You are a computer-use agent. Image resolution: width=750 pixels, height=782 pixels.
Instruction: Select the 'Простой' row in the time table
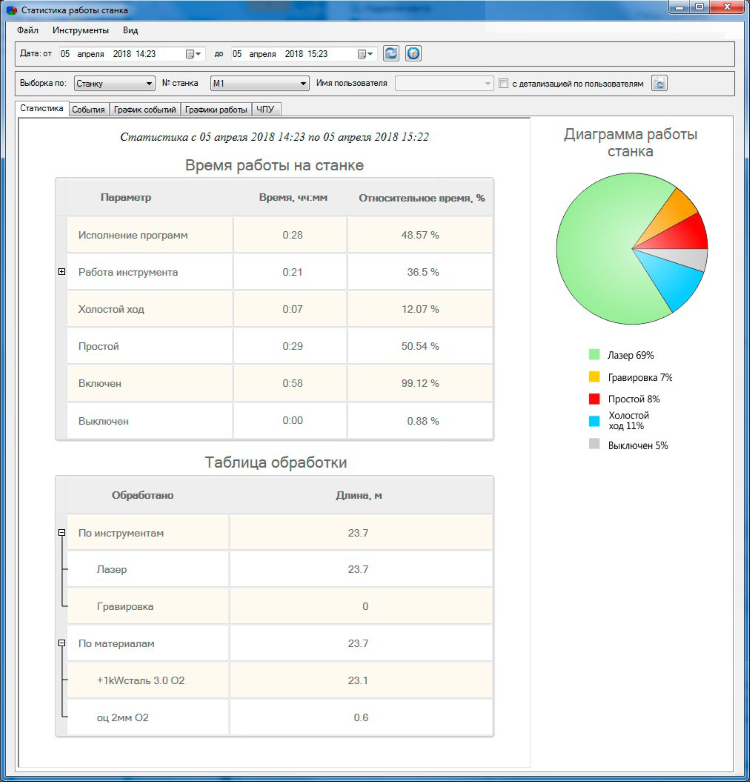click(x=98, y=346)
